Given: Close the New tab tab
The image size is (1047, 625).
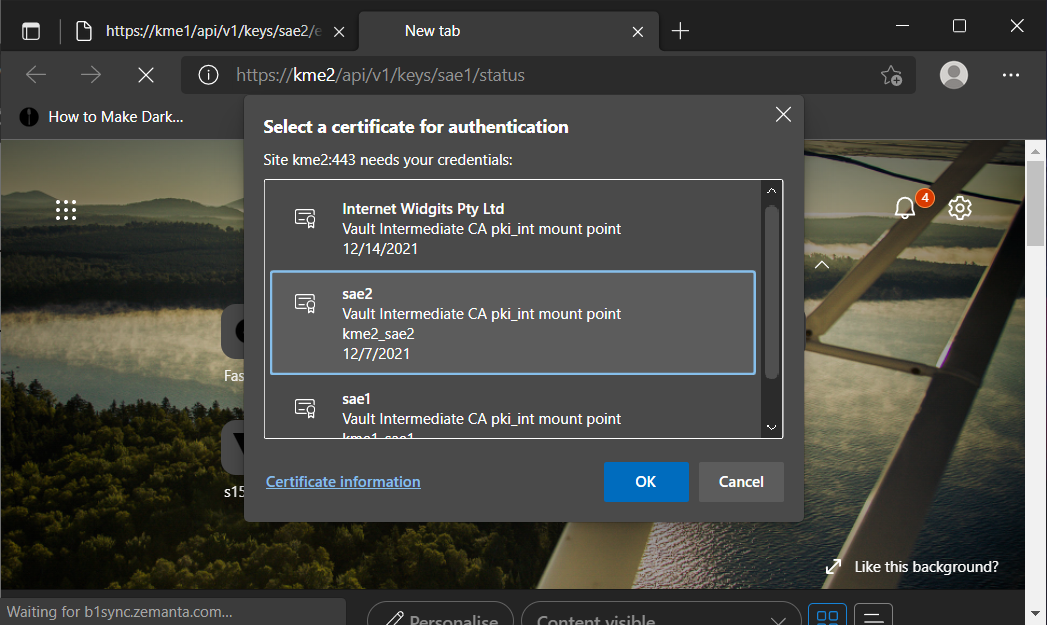Looking at the screenshot, I should (x=638, y=32).
